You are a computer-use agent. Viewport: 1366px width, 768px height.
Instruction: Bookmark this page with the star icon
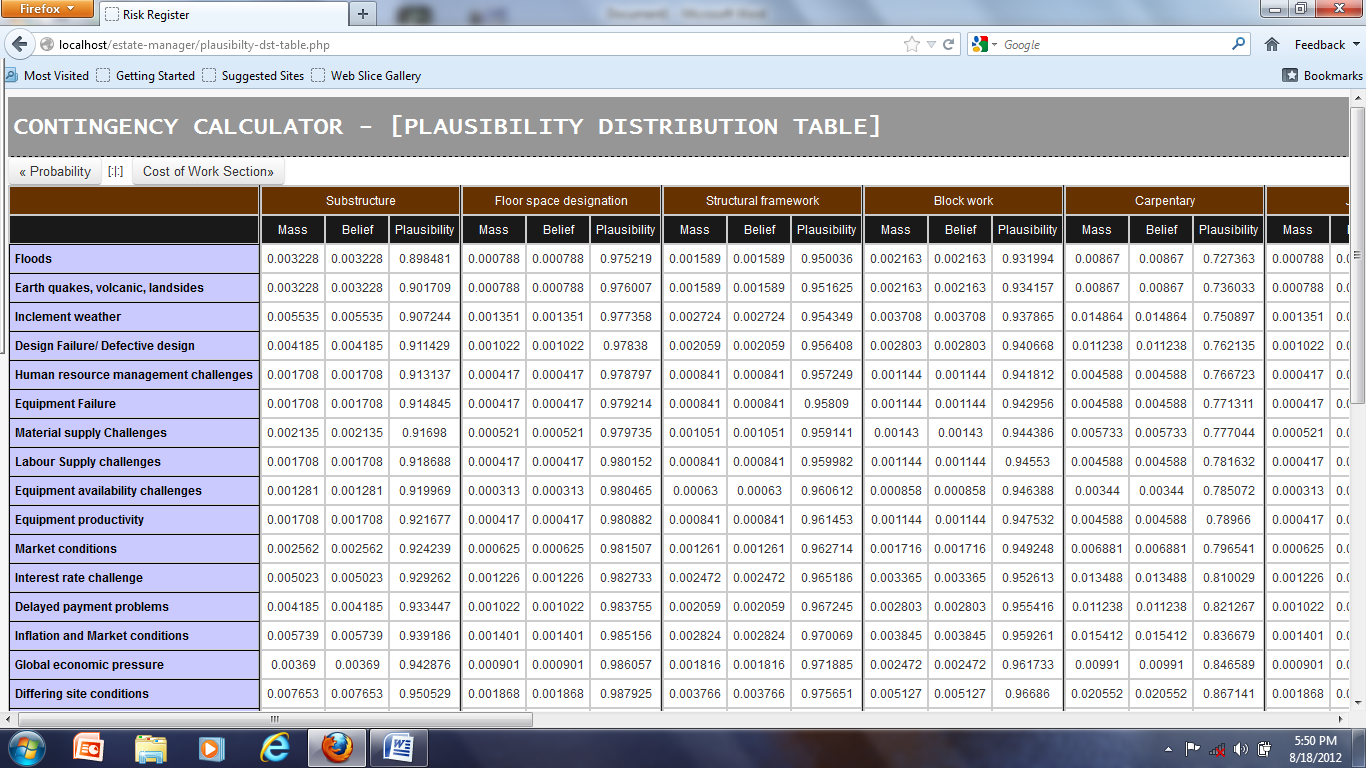911,45
